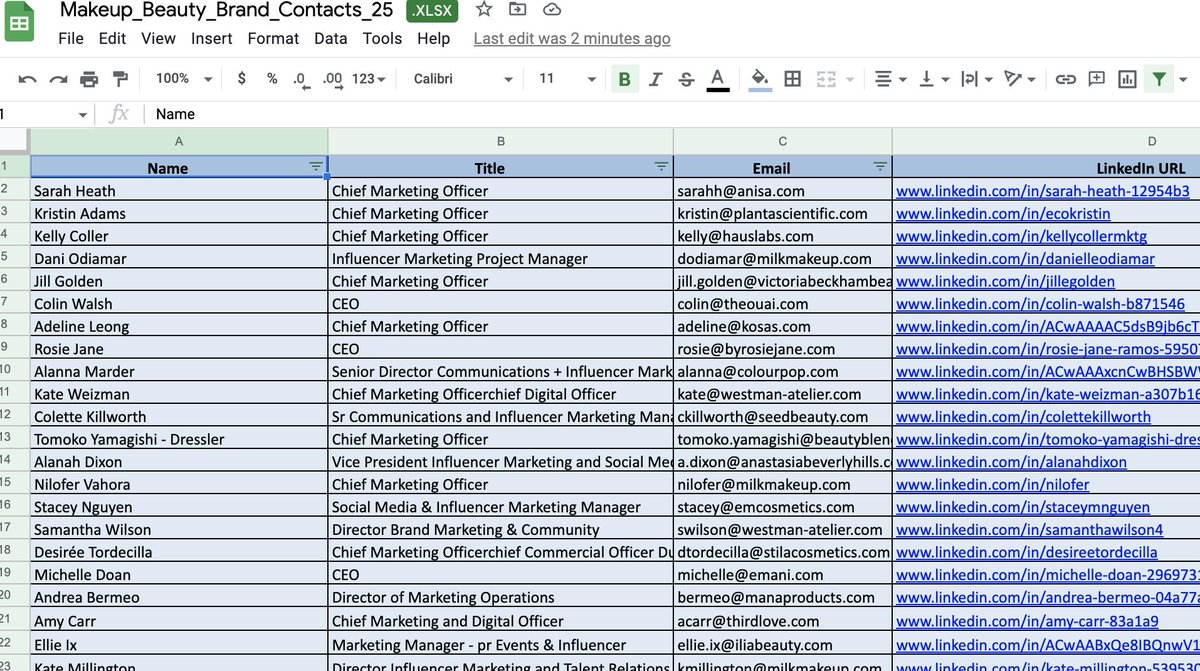Viewport: 1200px width, 671px height.
Task: Open the Edit menu
Action: [x=112, y=39]
